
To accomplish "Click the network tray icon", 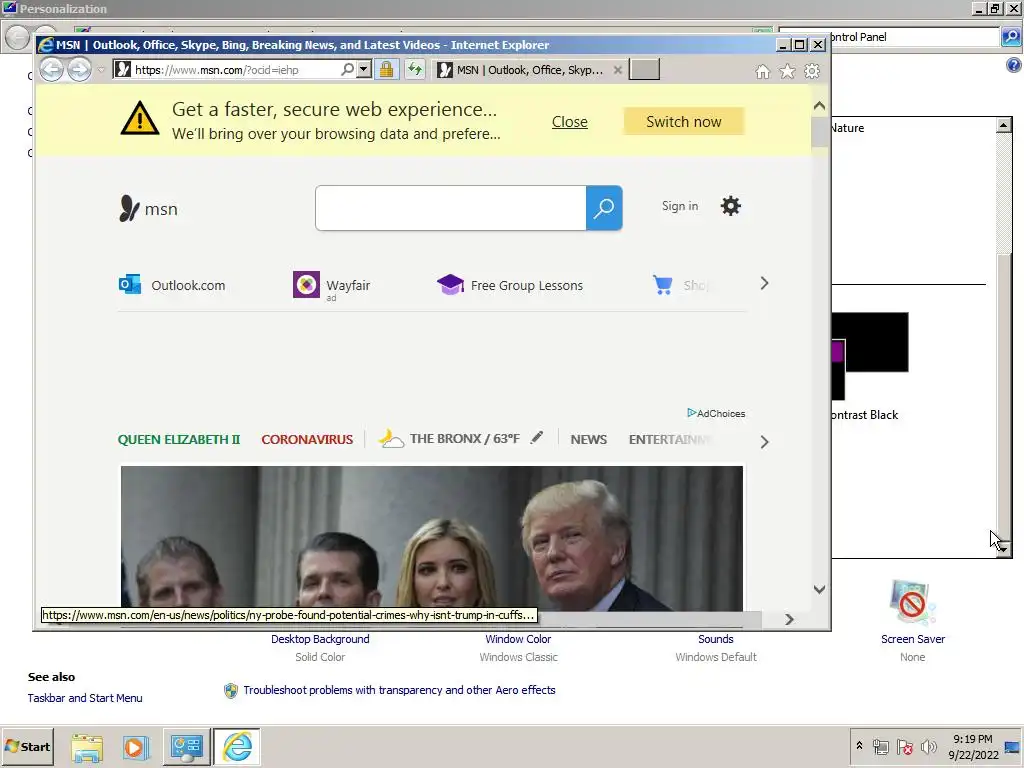I will pos(880,746).
